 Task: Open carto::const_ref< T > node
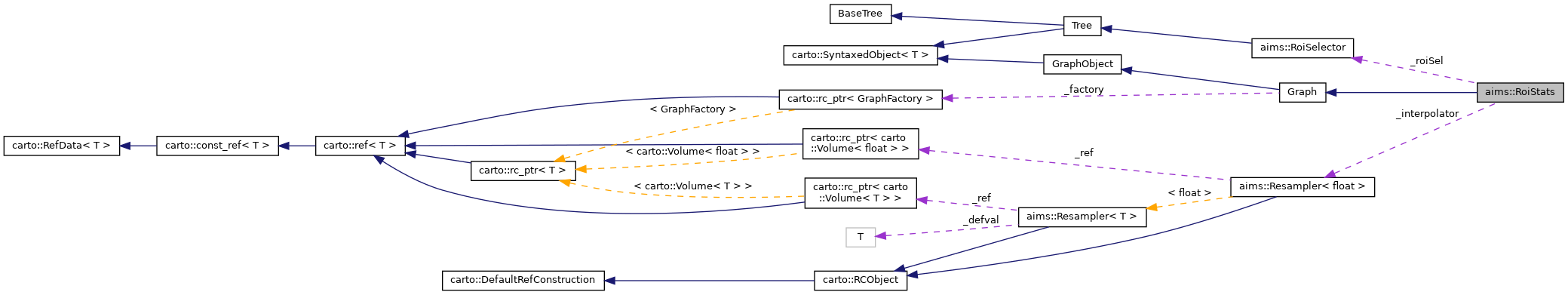(217, 146)
